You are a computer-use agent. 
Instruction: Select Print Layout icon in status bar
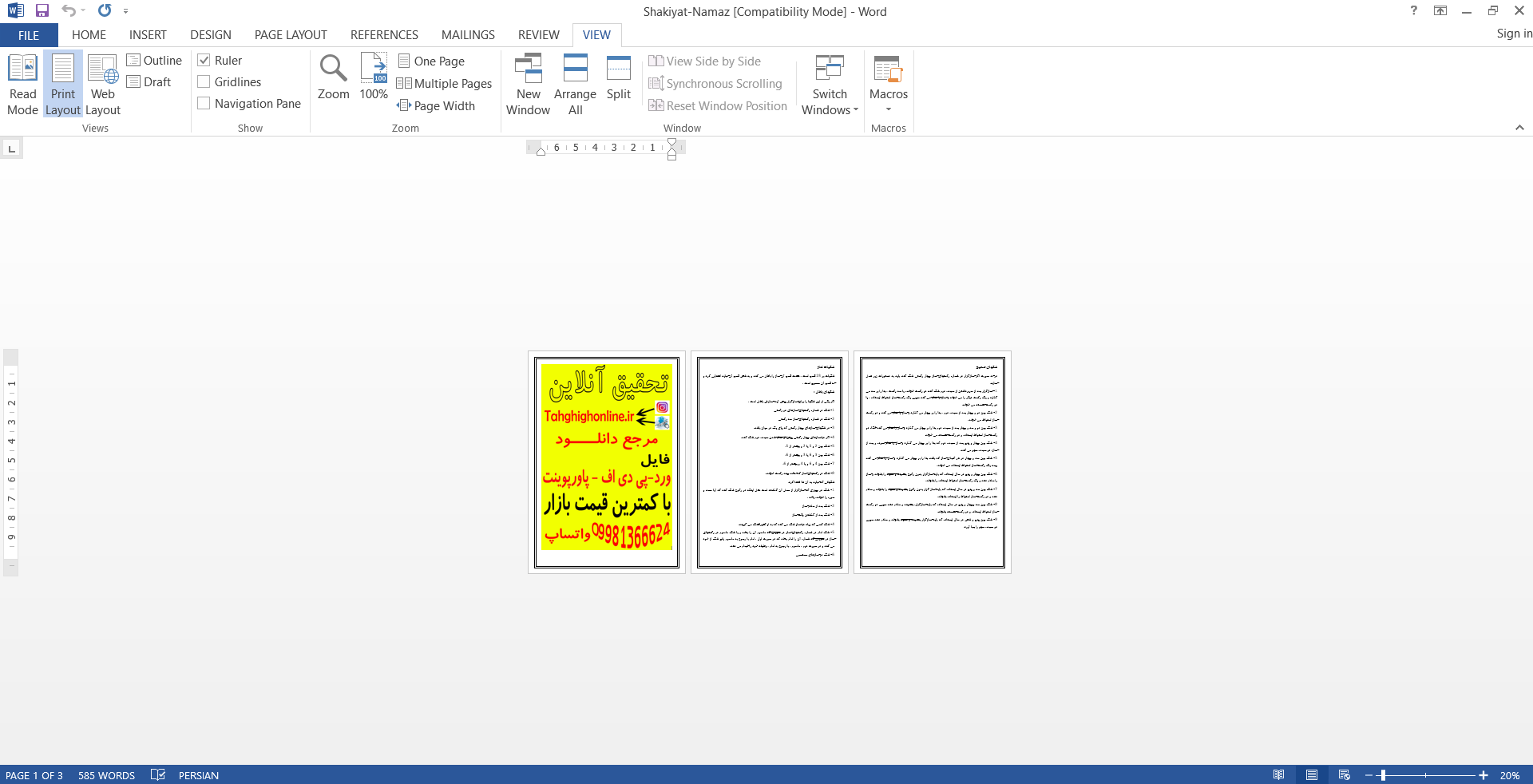pyautogui.click(x=1312, y=775)
